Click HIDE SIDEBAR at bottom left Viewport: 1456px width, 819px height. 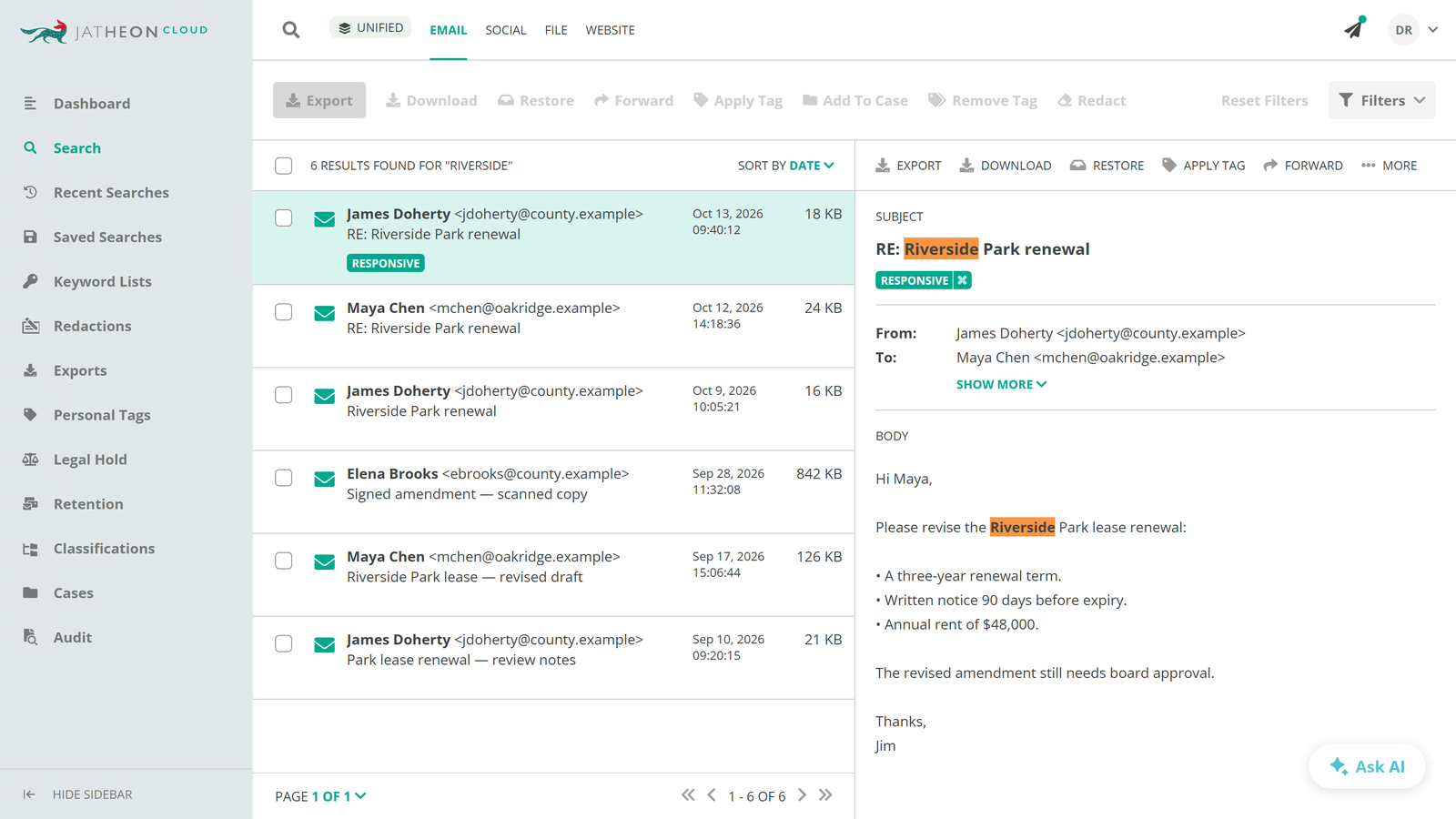click(78, 794)
